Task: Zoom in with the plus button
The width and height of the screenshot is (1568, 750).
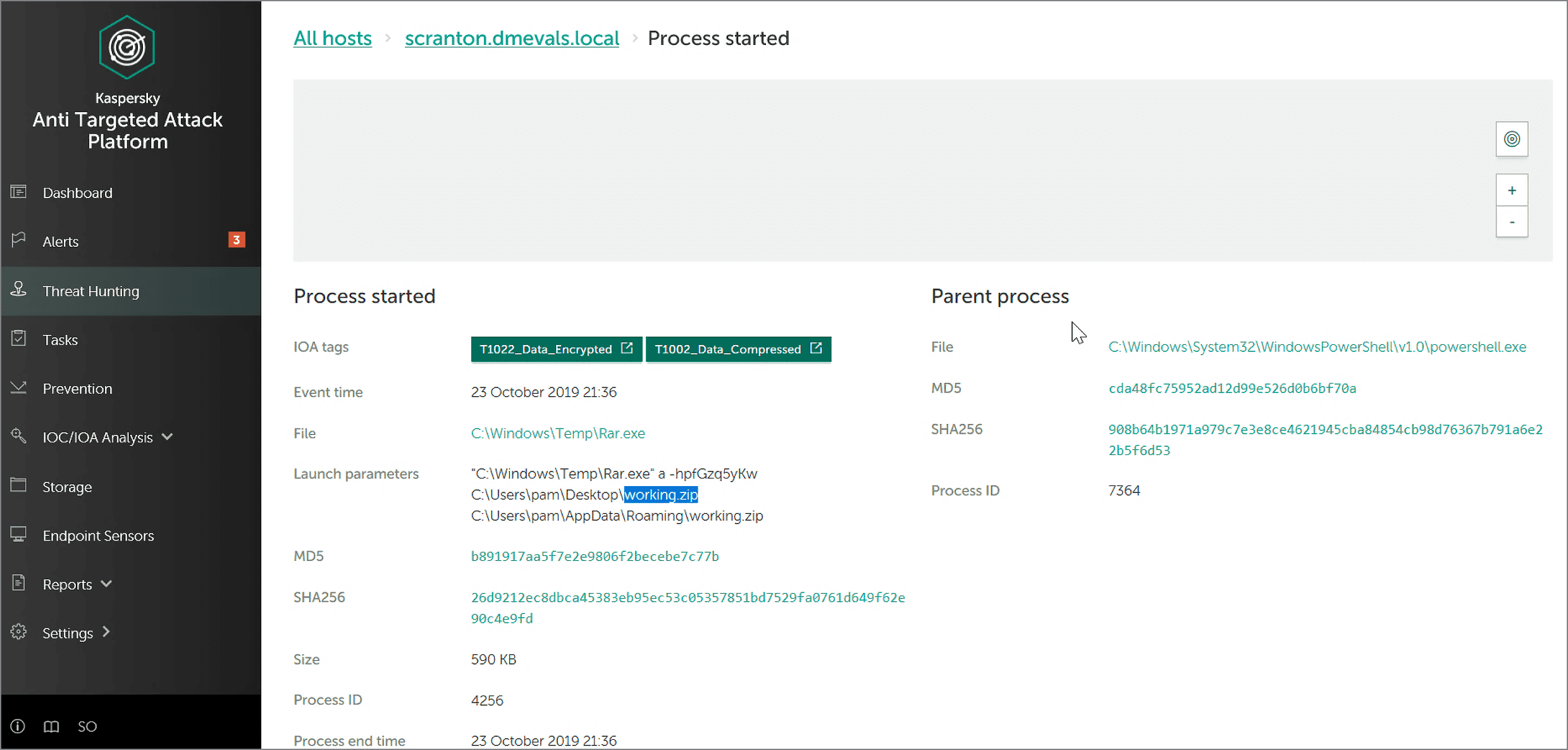Action: tap(1511, 191)
